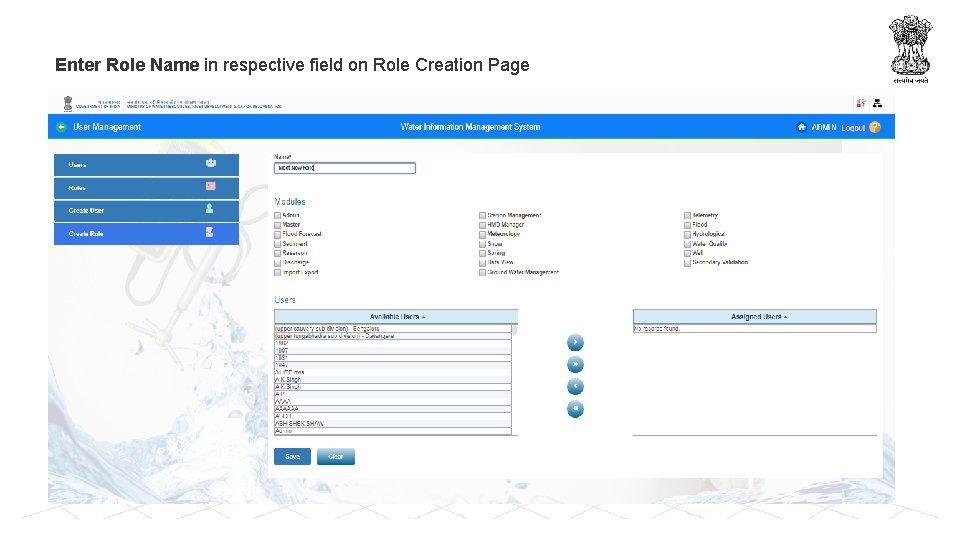960x540 pixels.
Task: Check the Water Quality module
Action: pos(688,244)
